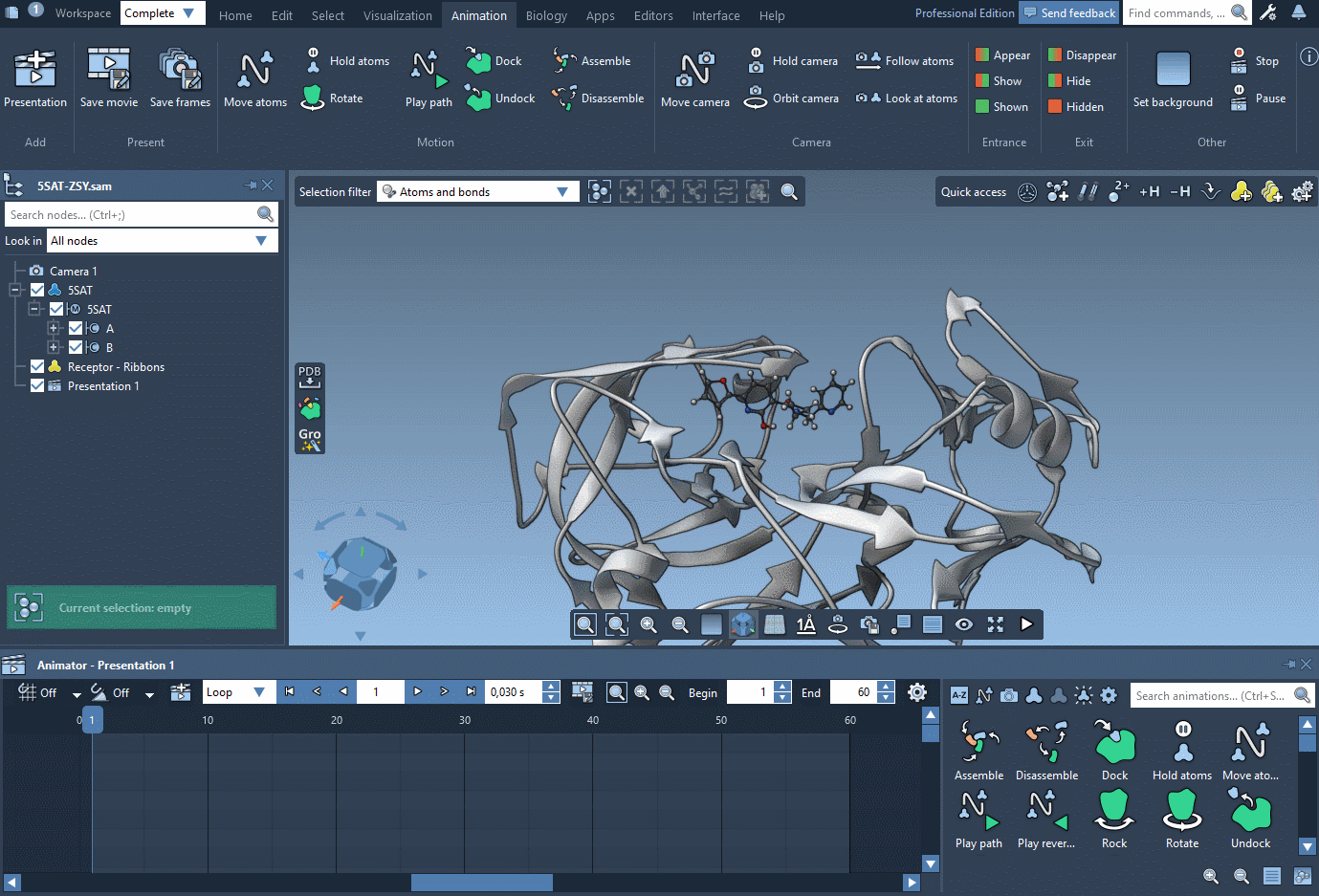Open the Biology ribbon tab
This screenshot has width=1319, height=896.
point(545,15)
